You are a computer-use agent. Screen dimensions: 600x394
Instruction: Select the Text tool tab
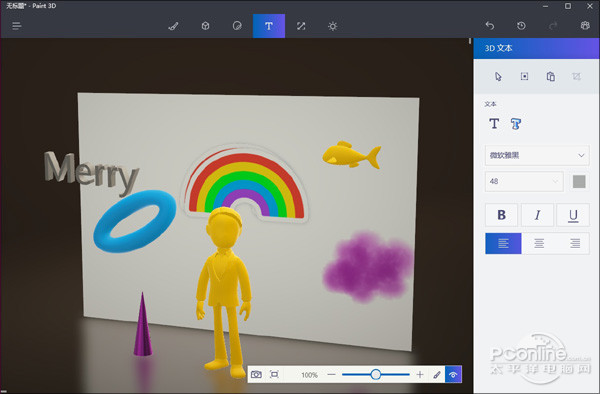pyautogui.click(x=269, y=26)
